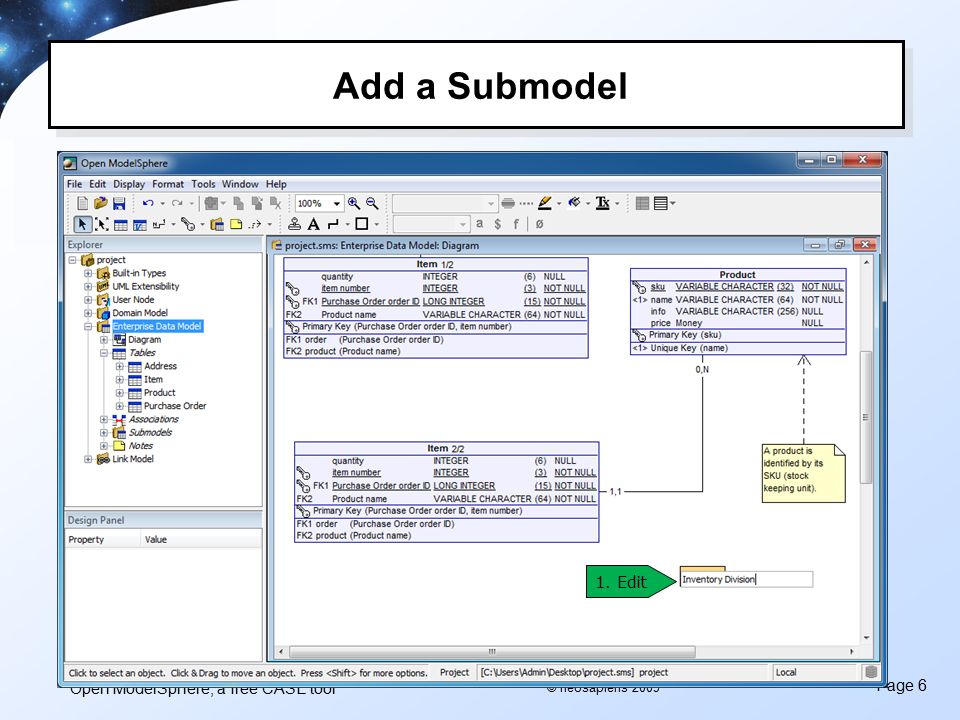Click the Undo arrow icon
This screenshot has height=720, width=960.
[x=148, y=203]
